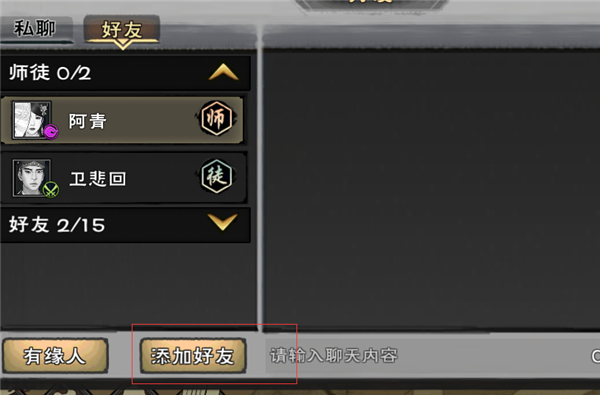Expand 好友 section with the down chevron
Viewport: 600px width, 395px height.
click(x=223, y=222)
